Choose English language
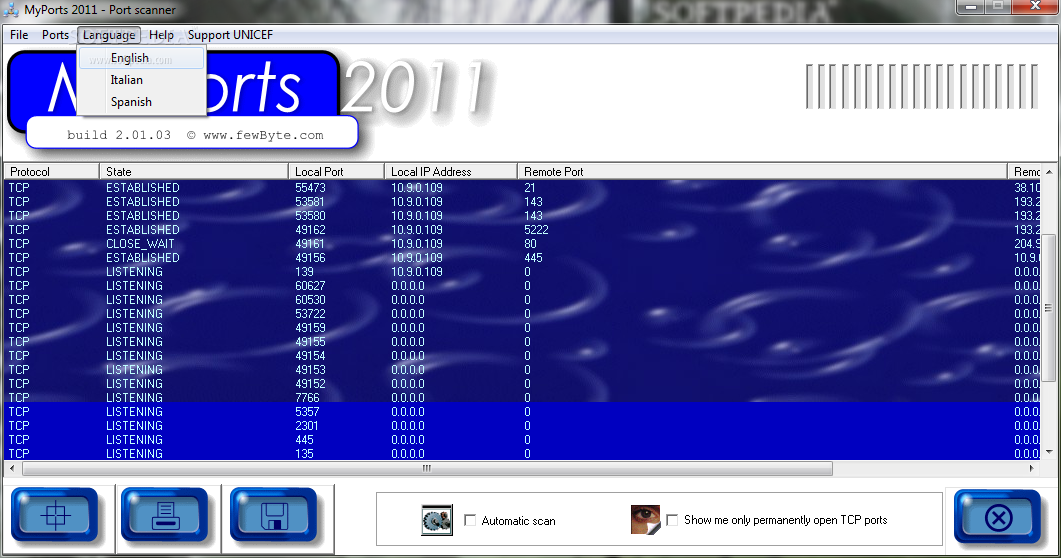Screen dimensions: 1061x558 (x=141, y=58)
